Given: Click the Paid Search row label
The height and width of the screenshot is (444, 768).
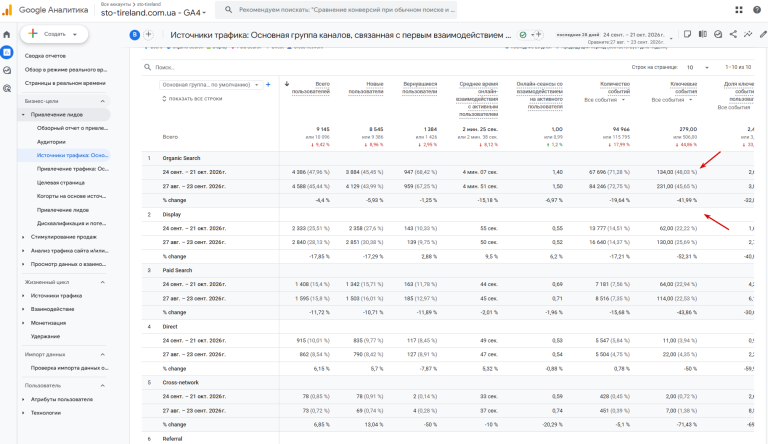Looking at the screenshot, I should click(x=177, y=271).
